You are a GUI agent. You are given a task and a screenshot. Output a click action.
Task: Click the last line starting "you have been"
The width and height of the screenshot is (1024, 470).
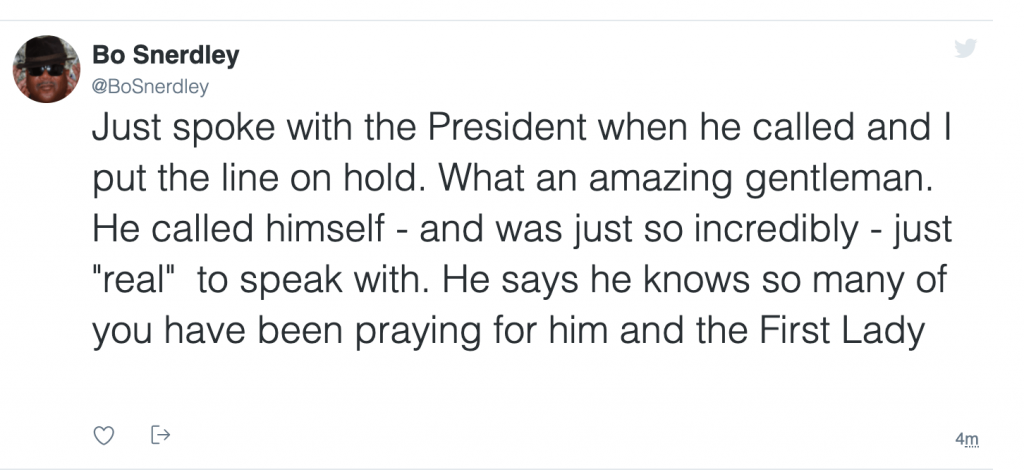click(505, 330)
